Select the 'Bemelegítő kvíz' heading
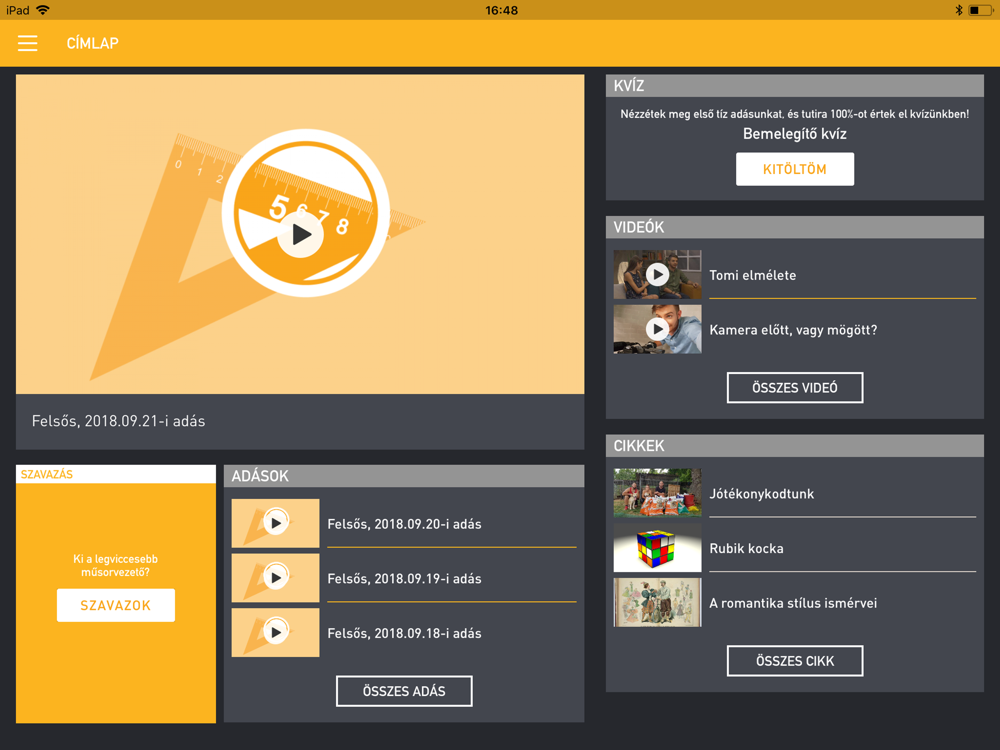 click(x=795, y=134)
